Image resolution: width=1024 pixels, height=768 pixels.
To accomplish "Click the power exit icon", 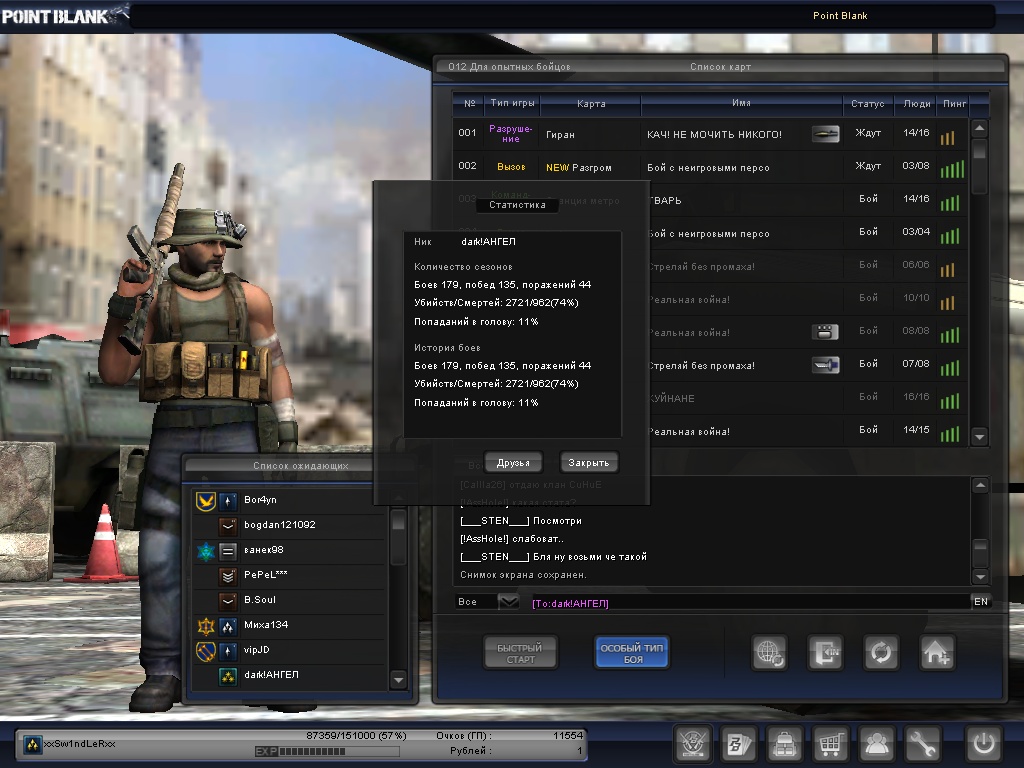I will tap(984, 743).
